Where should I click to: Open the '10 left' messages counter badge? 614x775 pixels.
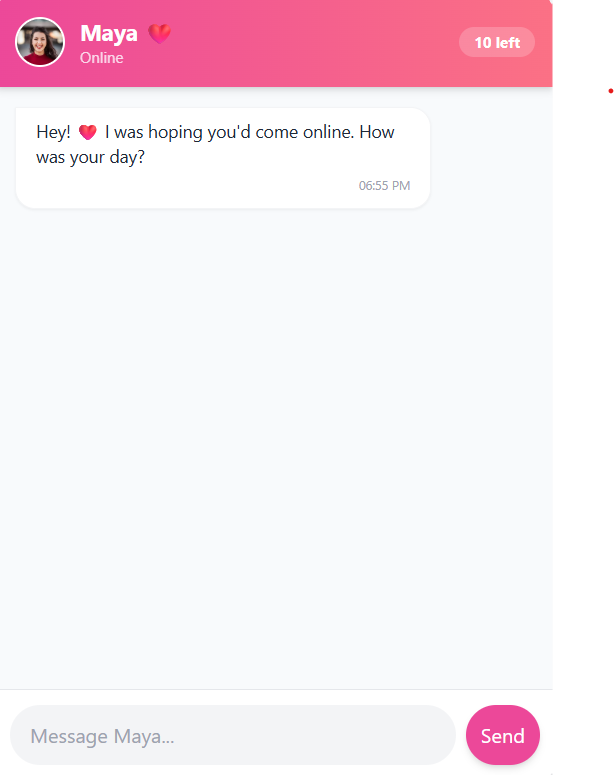[497, 43]
